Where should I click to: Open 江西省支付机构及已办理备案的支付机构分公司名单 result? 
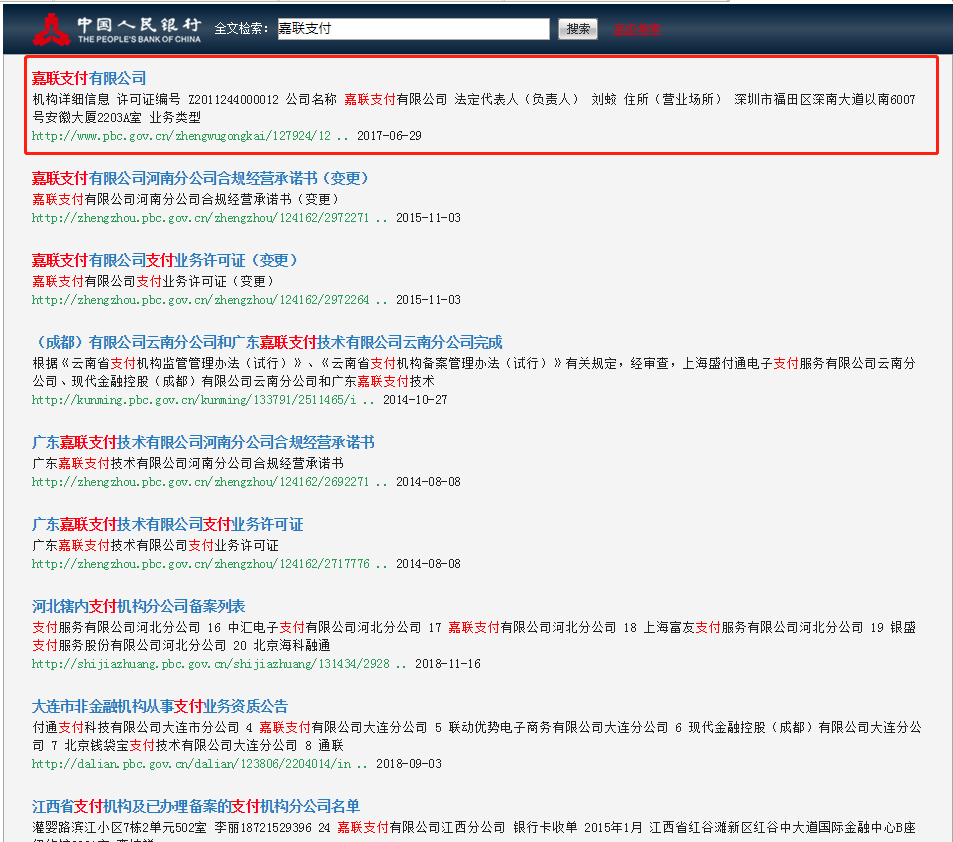click(x=196, y=806)
